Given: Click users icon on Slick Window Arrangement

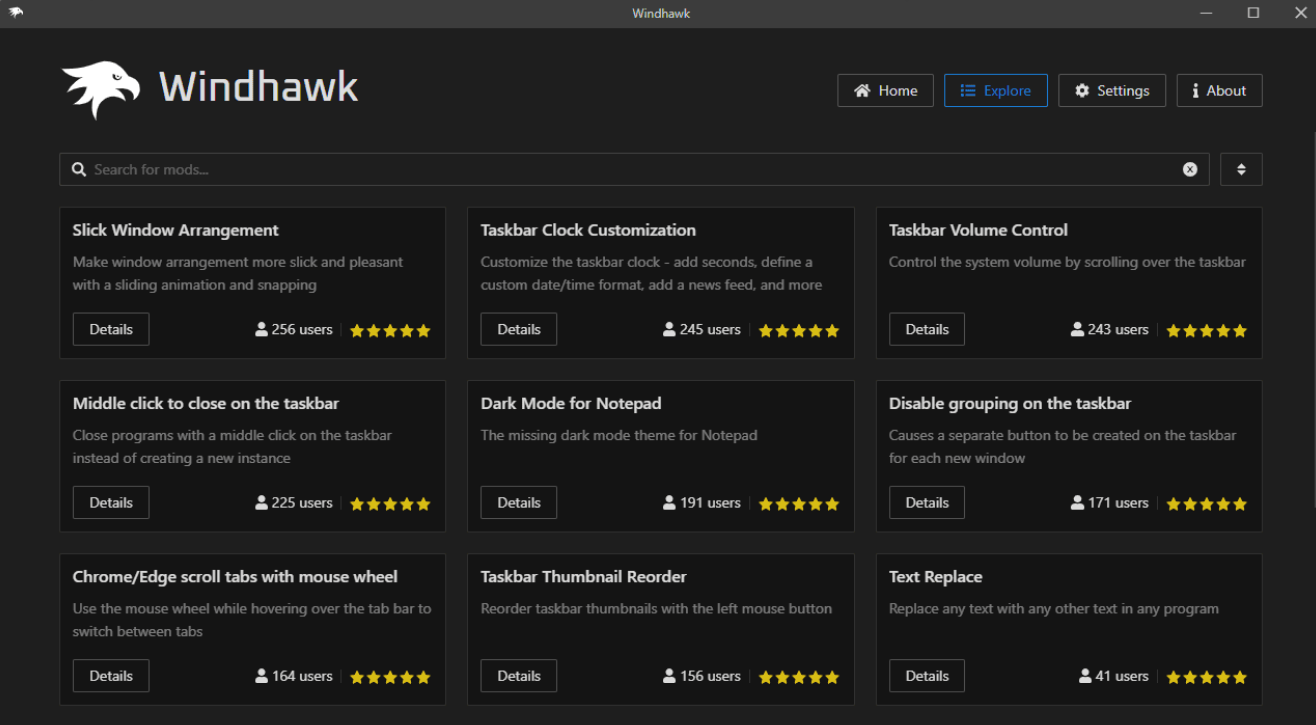Looking at the screenshot, I should point(262,329).
